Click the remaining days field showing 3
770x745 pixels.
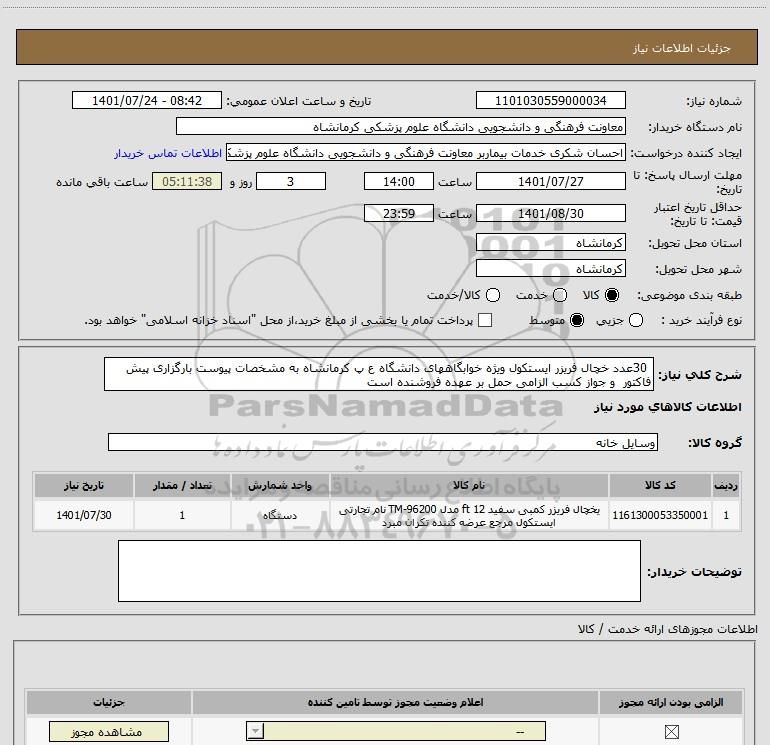[291, 181]
